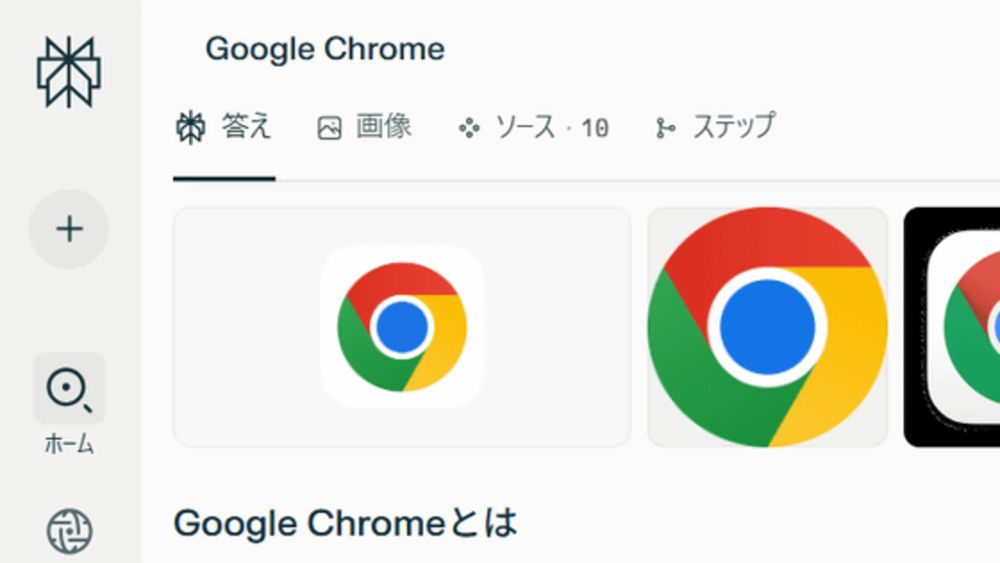Open the ステップ tab

click(716, 126)
